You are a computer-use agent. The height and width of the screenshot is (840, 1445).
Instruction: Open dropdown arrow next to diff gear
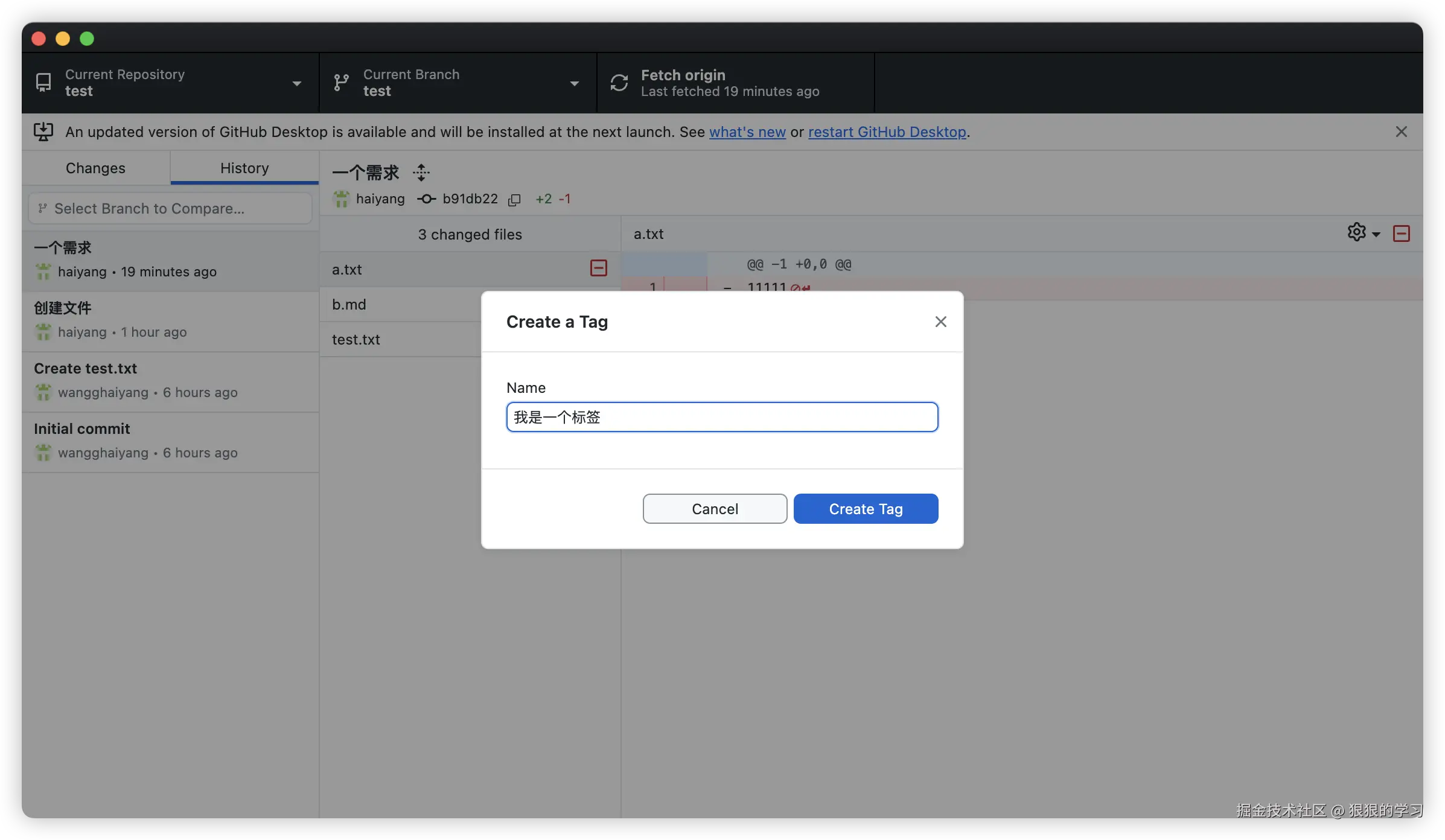coord(1376,234)
